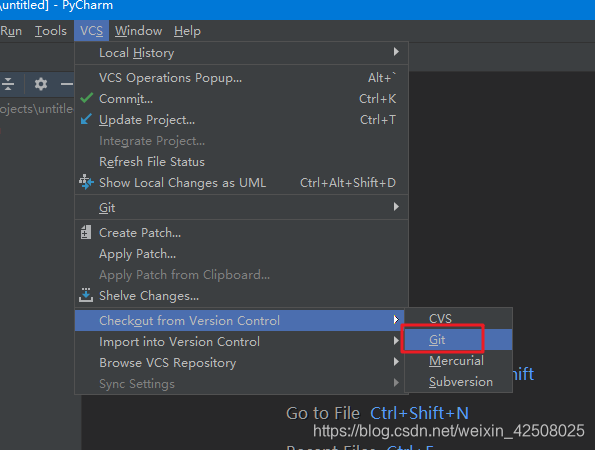Image resolution: width=595 pixels, height=450 pixels.
Task: Click the Show Local Changes UML icon
Action: pyautogui.click(x=86, y=182)
